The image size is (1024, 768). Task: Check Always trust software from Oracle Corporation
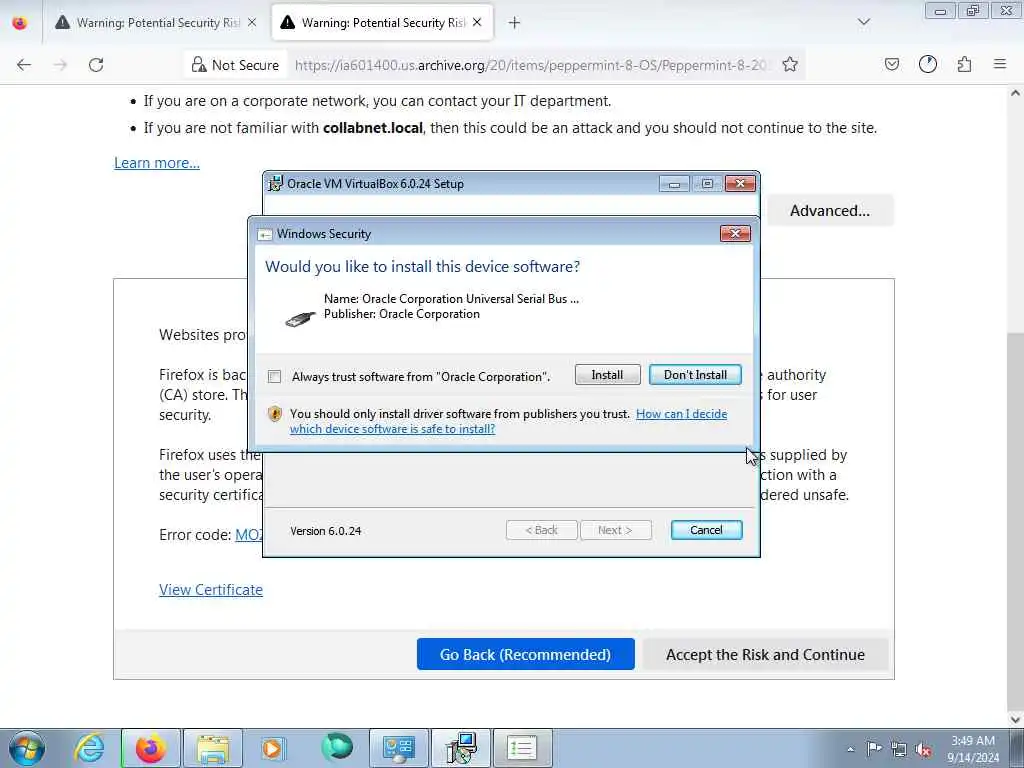click(x=275, y=377)
